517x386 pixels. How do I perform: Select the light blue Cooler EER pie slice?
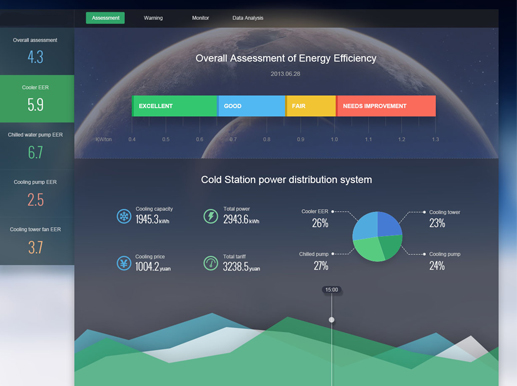tap(366, 227)
